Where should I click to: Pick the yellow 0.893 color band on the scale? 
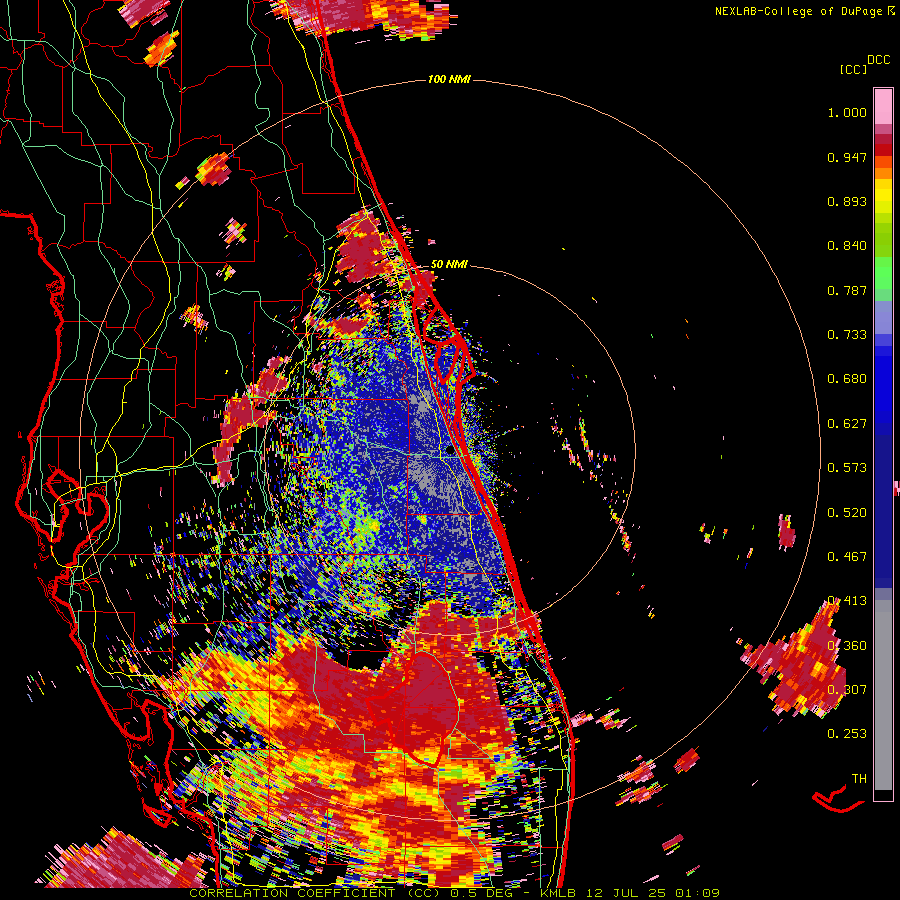883,196
